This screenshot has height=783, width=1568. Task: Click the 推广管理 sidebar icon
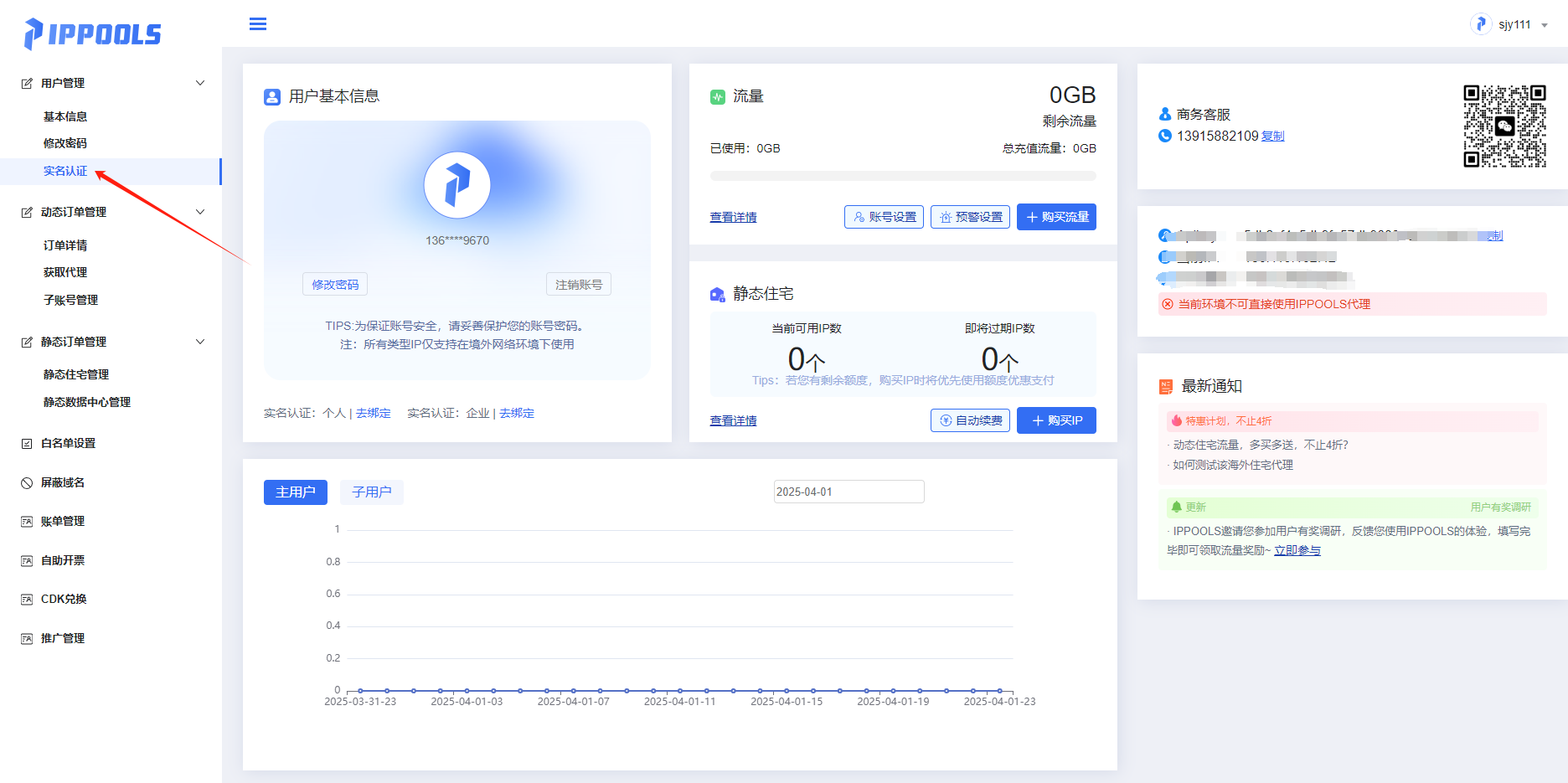[x=26, y=637]
